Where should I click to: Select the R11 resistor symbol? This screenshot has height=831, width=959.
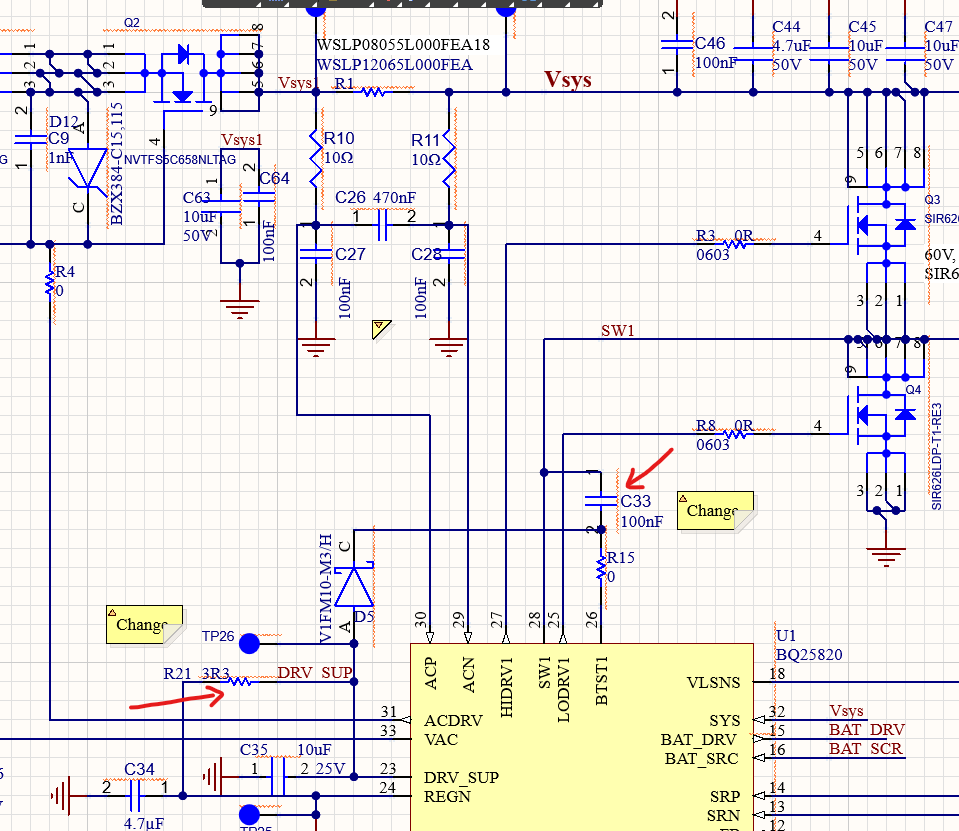coord(449,158)
